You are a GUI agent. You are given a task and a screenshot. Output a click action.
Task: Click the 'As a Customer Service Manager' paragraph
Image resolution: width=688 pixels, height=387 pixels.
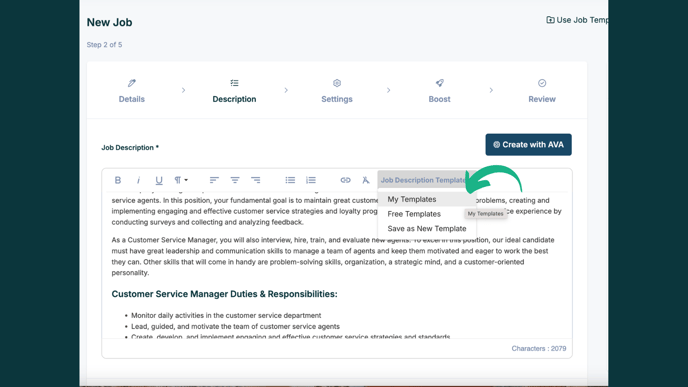333,256
